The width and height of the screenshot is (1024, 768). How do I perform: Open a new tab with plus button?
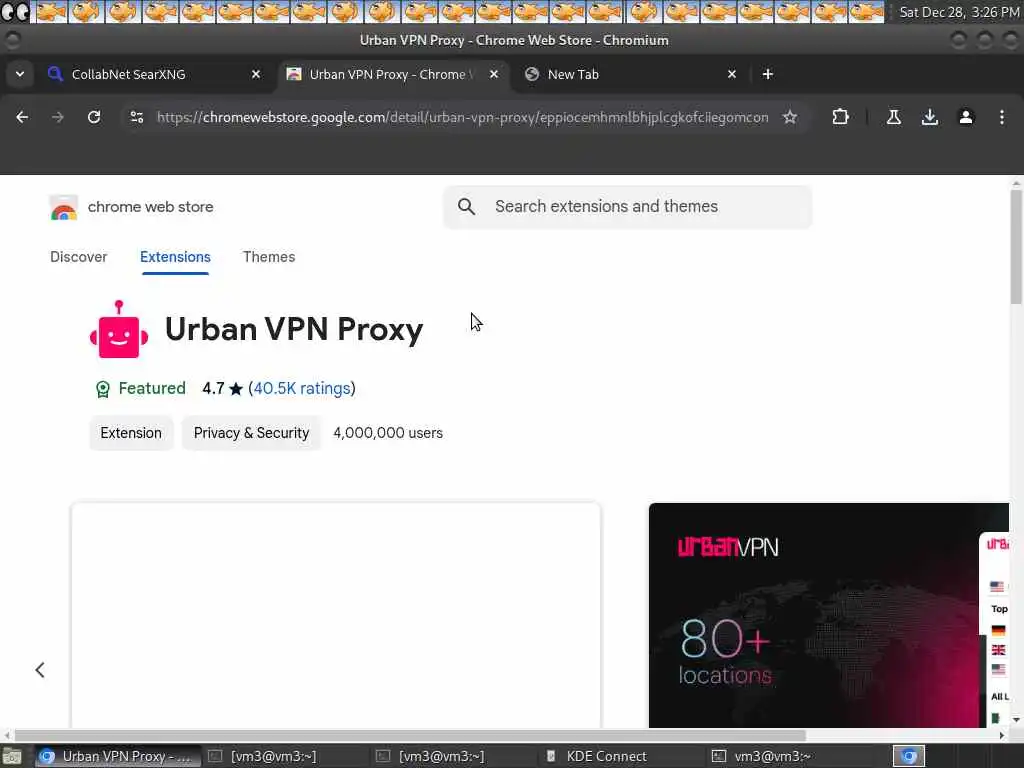pos(767,74)
